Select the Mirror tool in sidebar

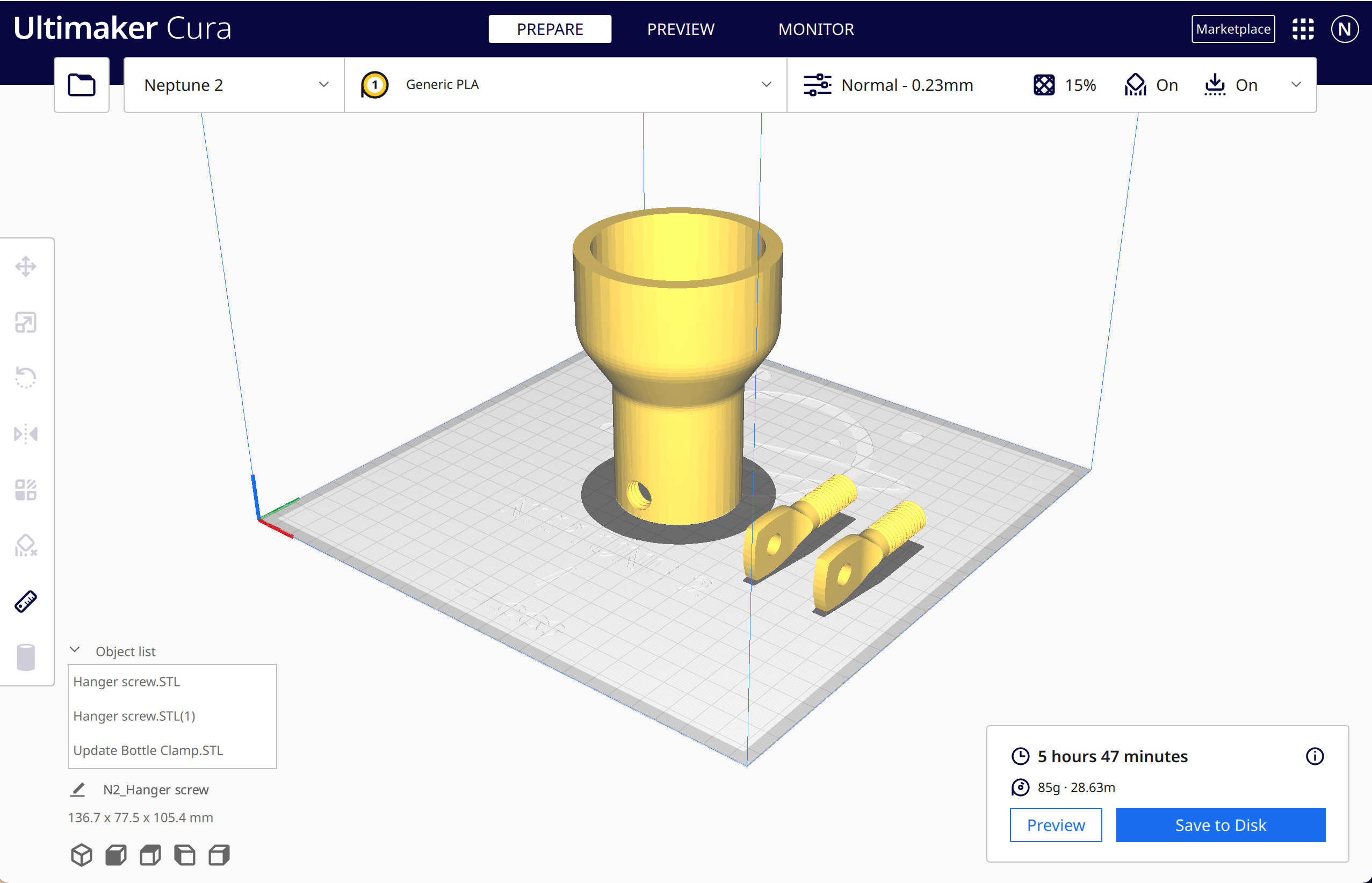(26, 433)
